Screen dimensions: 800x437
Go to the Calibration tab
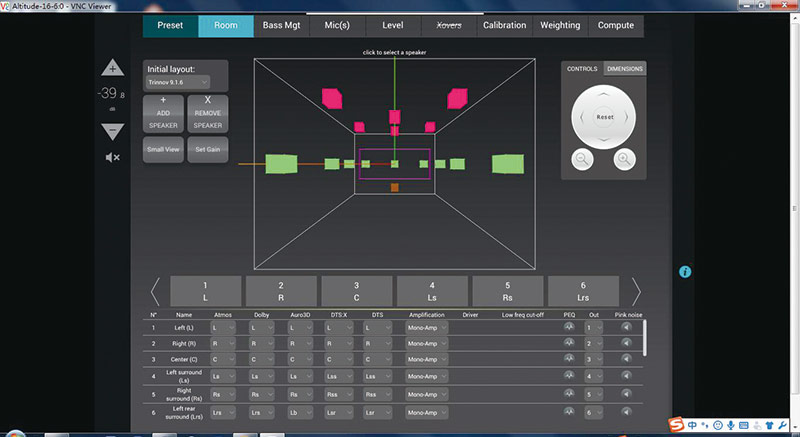[x=505, y=25]
